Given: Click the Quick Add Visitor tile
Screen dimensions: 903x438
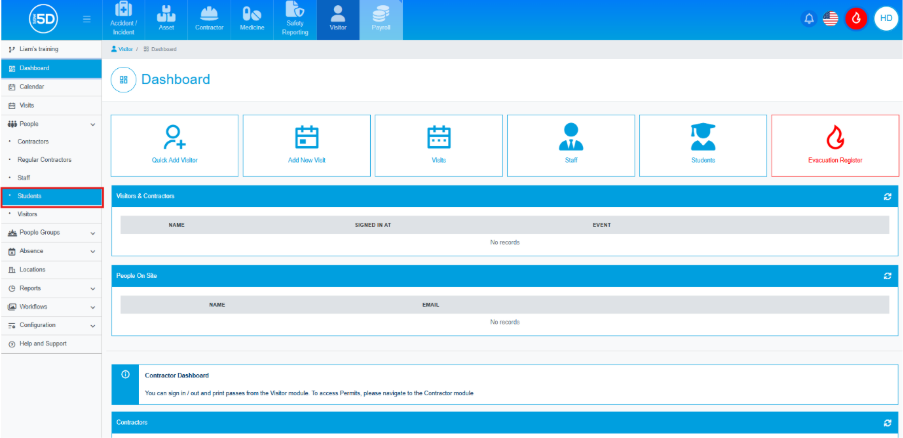Looking at the screenshot, I should coord(175,145).
